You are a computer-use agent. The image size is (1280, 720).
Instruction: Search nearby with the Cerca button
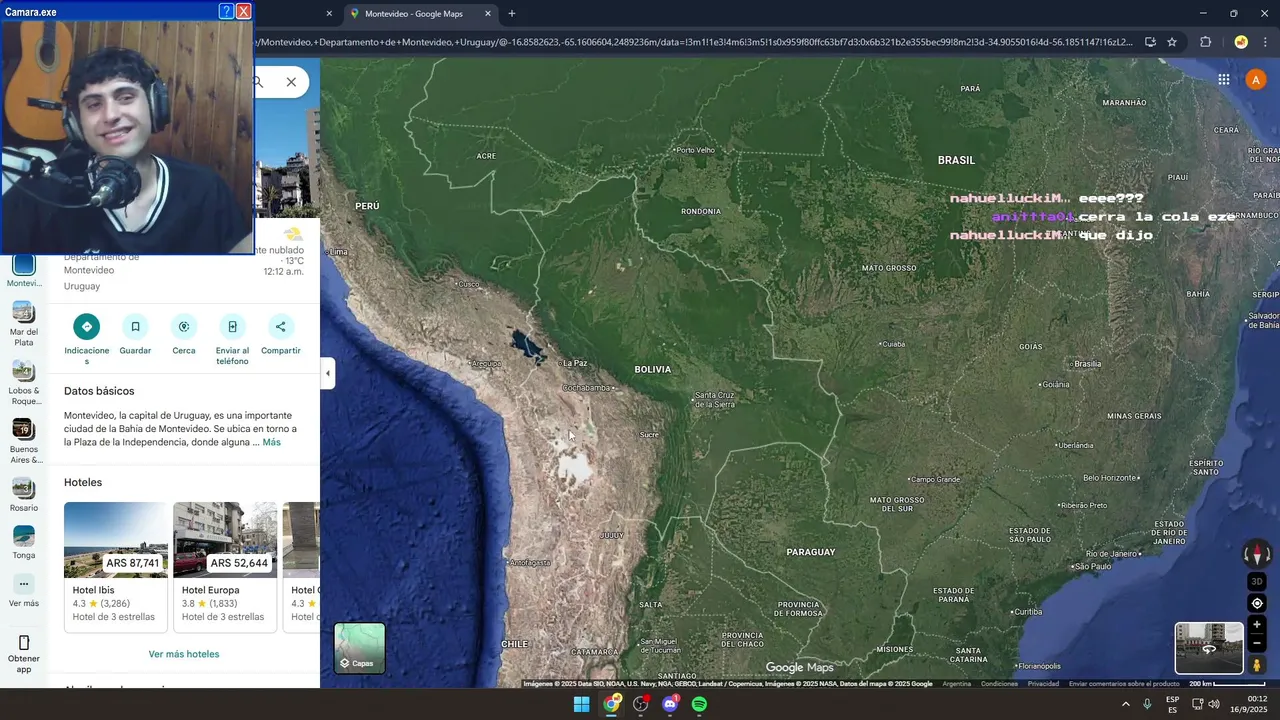[184, 335]
